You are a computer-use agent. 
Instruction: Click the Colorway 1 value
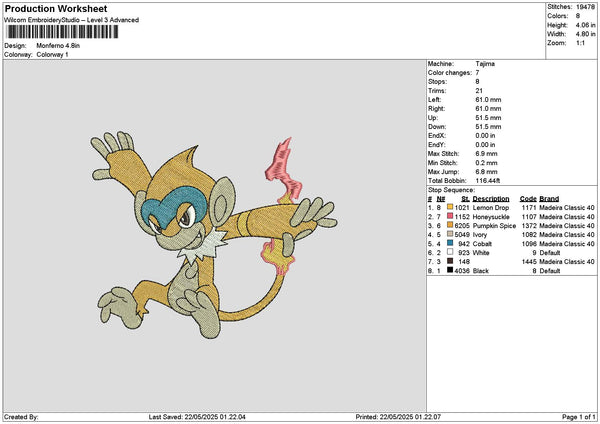tap(52, 55)
